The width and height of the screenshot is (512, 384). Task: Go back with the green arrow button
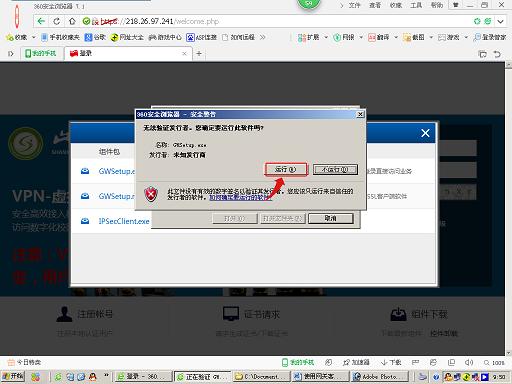coord(41,21)
